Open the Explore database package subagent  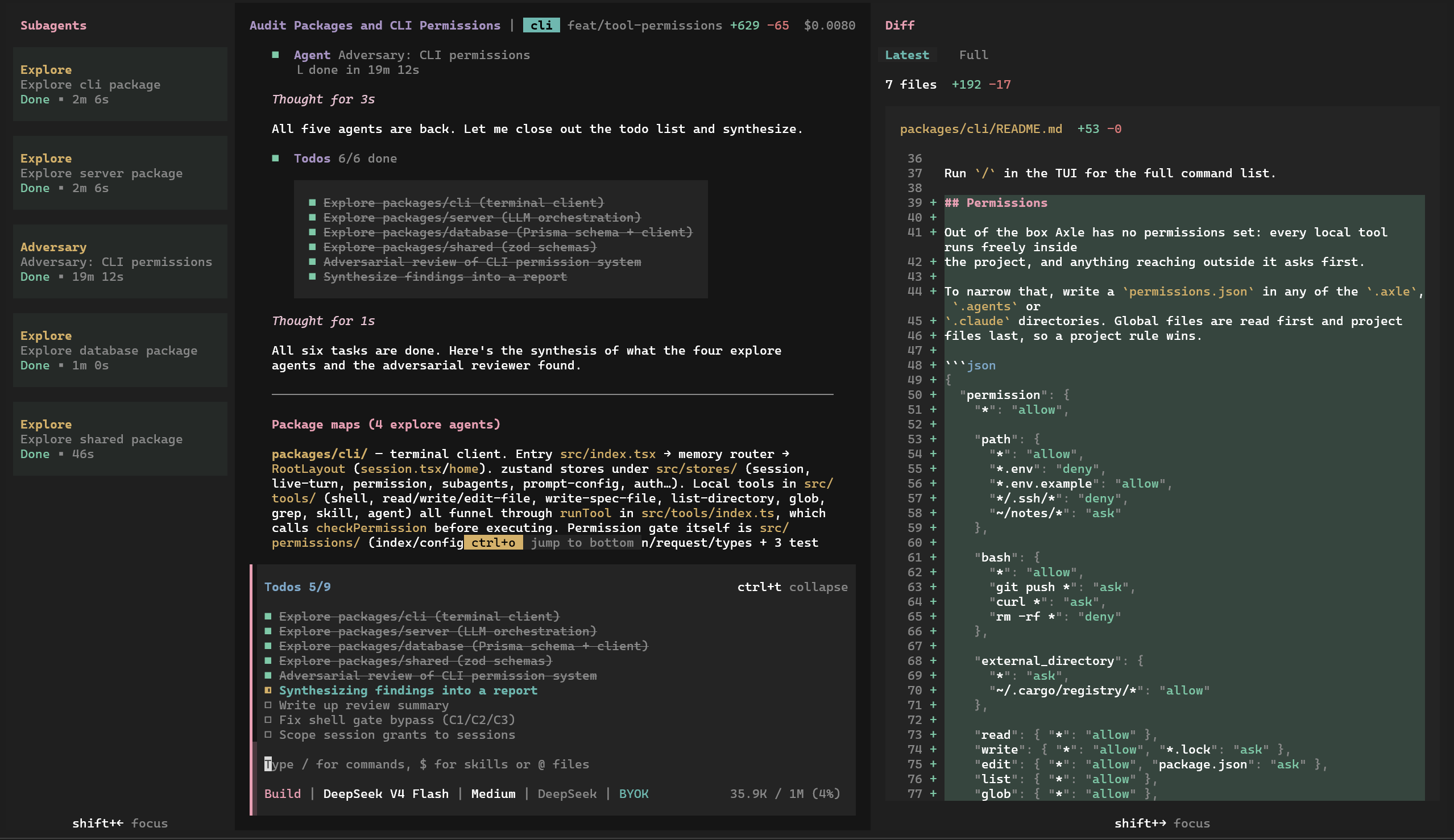point(120,351)
